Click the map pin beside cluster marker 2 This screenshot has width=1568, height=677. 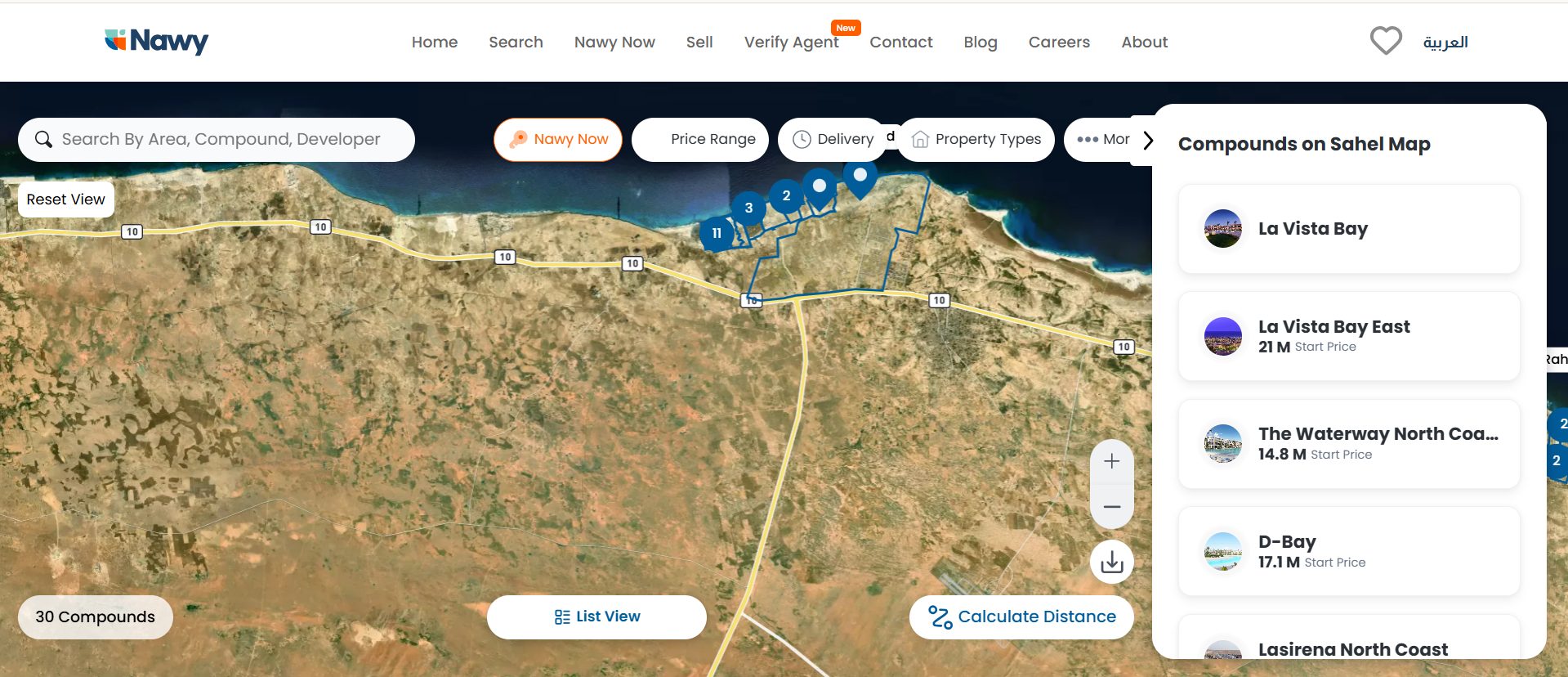(x=819, y=189)
